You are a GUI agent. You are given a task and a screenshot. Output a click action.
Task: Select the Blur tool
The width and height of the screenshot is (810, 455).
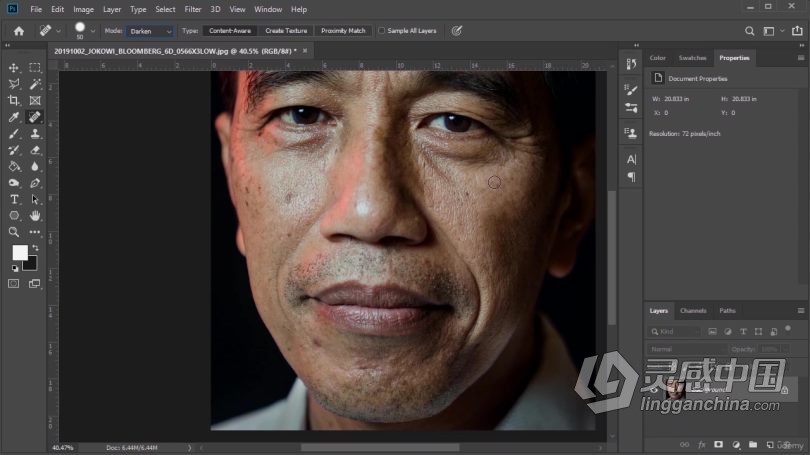pos(35,166)
